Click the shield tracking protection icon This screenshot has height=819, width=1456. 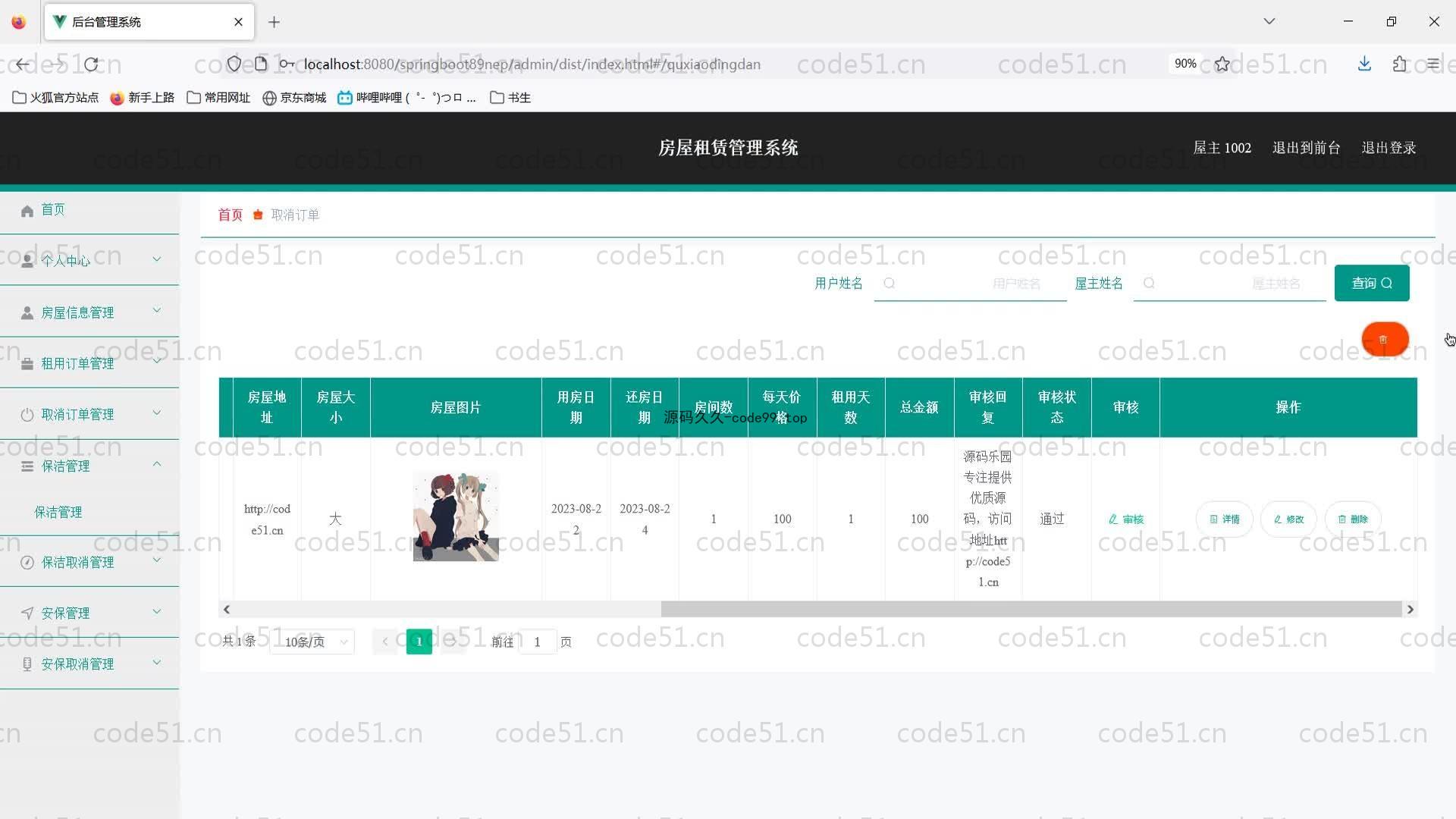click(x=234, y=64)
